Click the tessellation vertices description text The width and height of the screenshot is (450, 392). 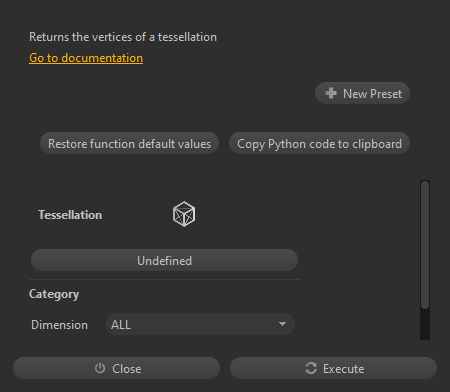pos(123,37)
